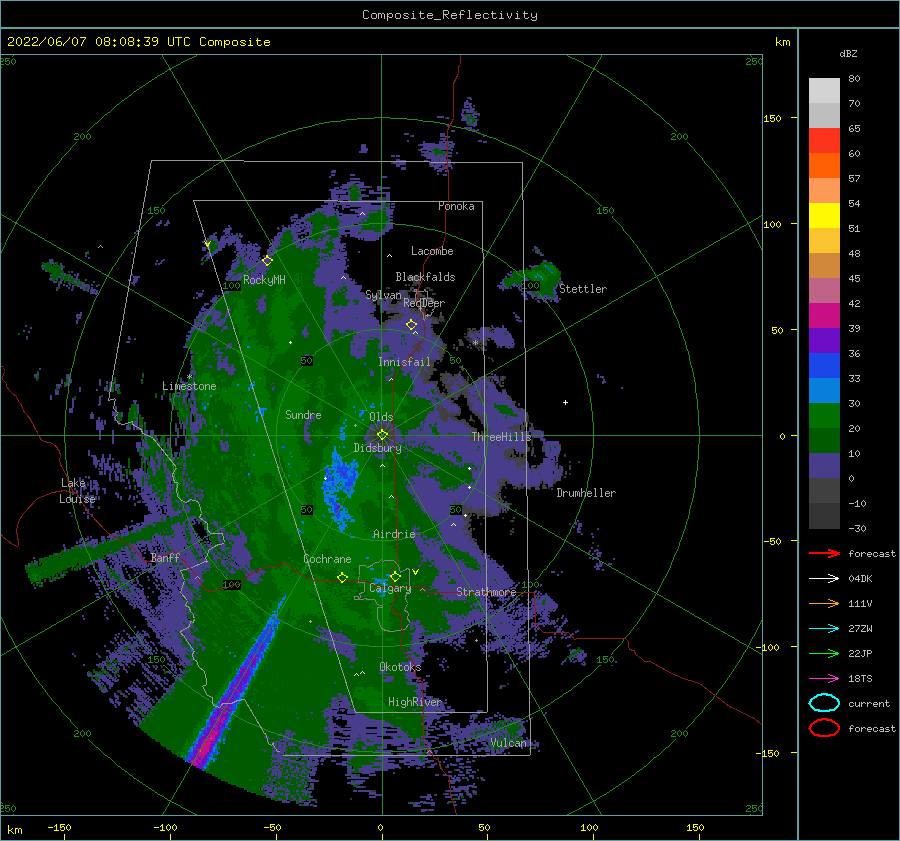Click the '100' tick on right km axis

pyautogui.click(x=773, y=224)
